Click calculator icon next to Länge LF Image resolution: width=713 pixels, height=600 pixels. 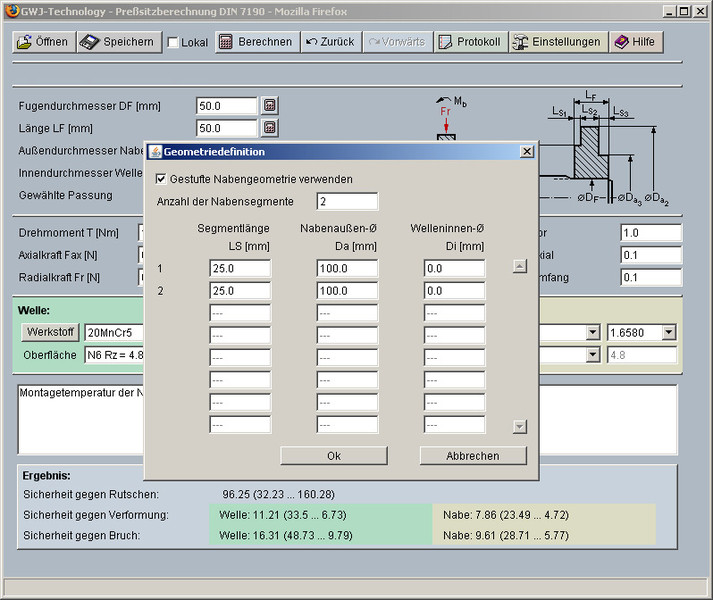(269, 128)
